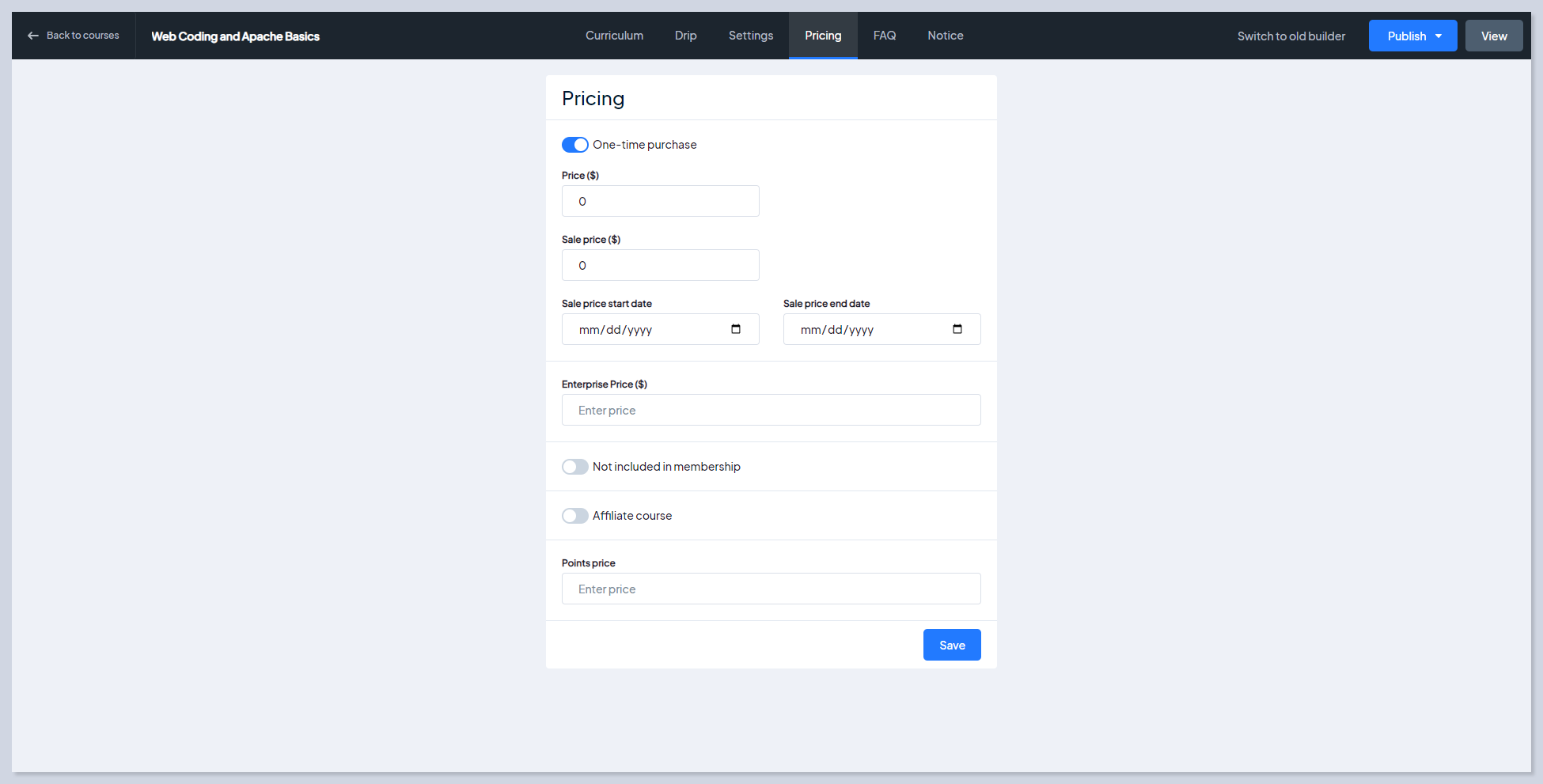Switch to the Curriculum tab
Screen dimensions: 1543x784
point(614,36)
